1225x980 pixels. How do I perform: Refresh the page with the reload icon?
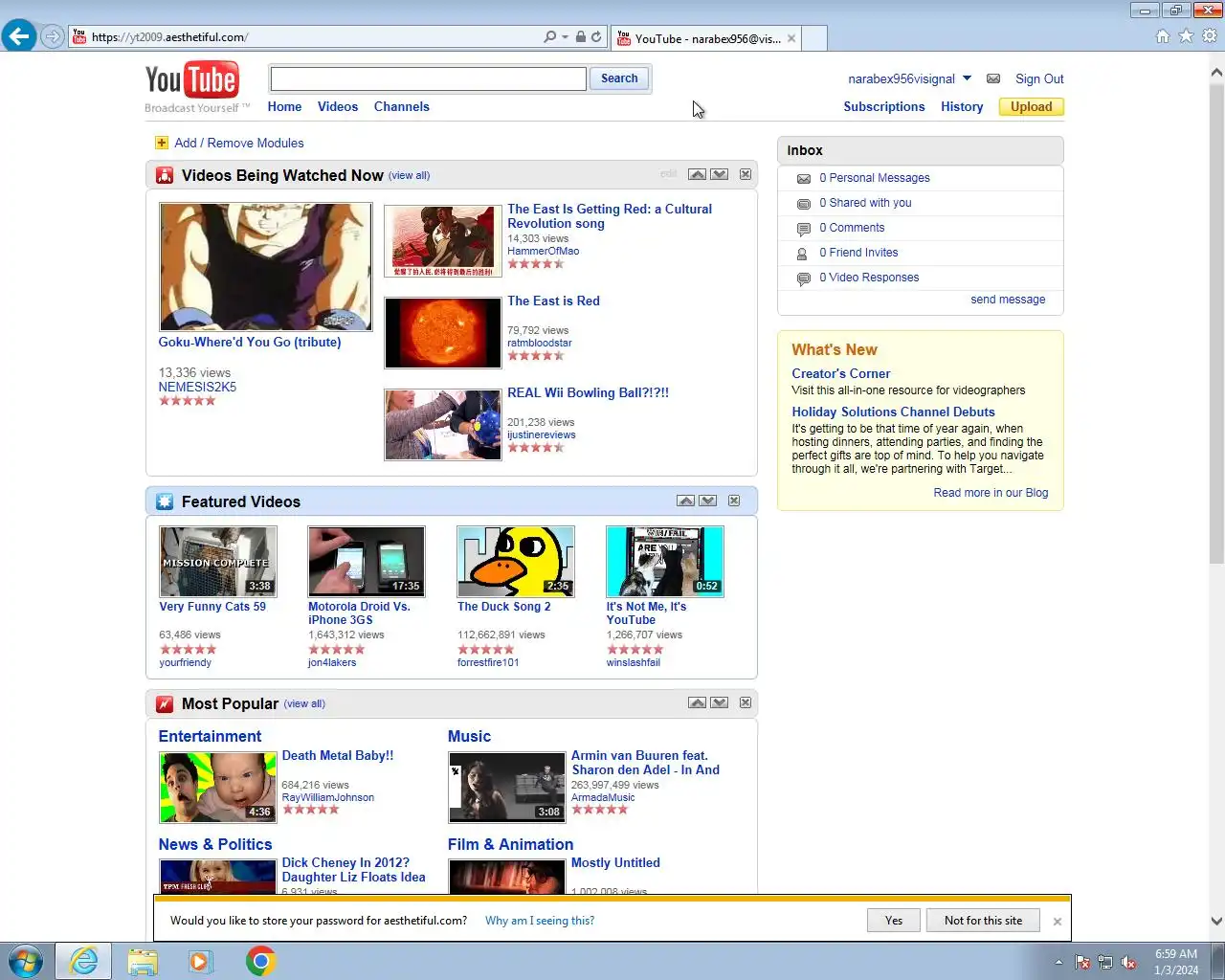[596, 36]
